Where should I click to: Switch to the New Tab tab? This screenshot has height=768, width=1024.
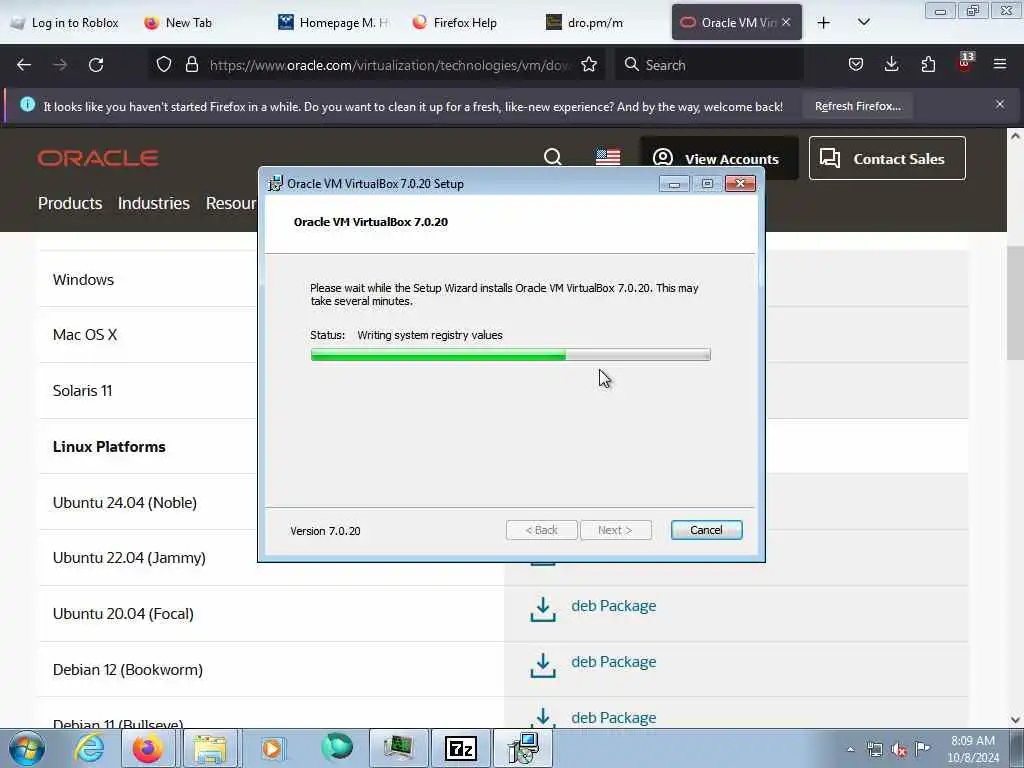[189, 23]
